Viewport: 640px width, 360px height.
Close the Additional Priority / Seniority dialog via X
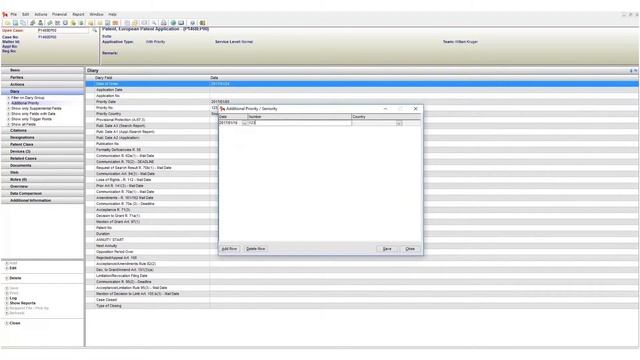pyautogui.click(x=416, y=109)
